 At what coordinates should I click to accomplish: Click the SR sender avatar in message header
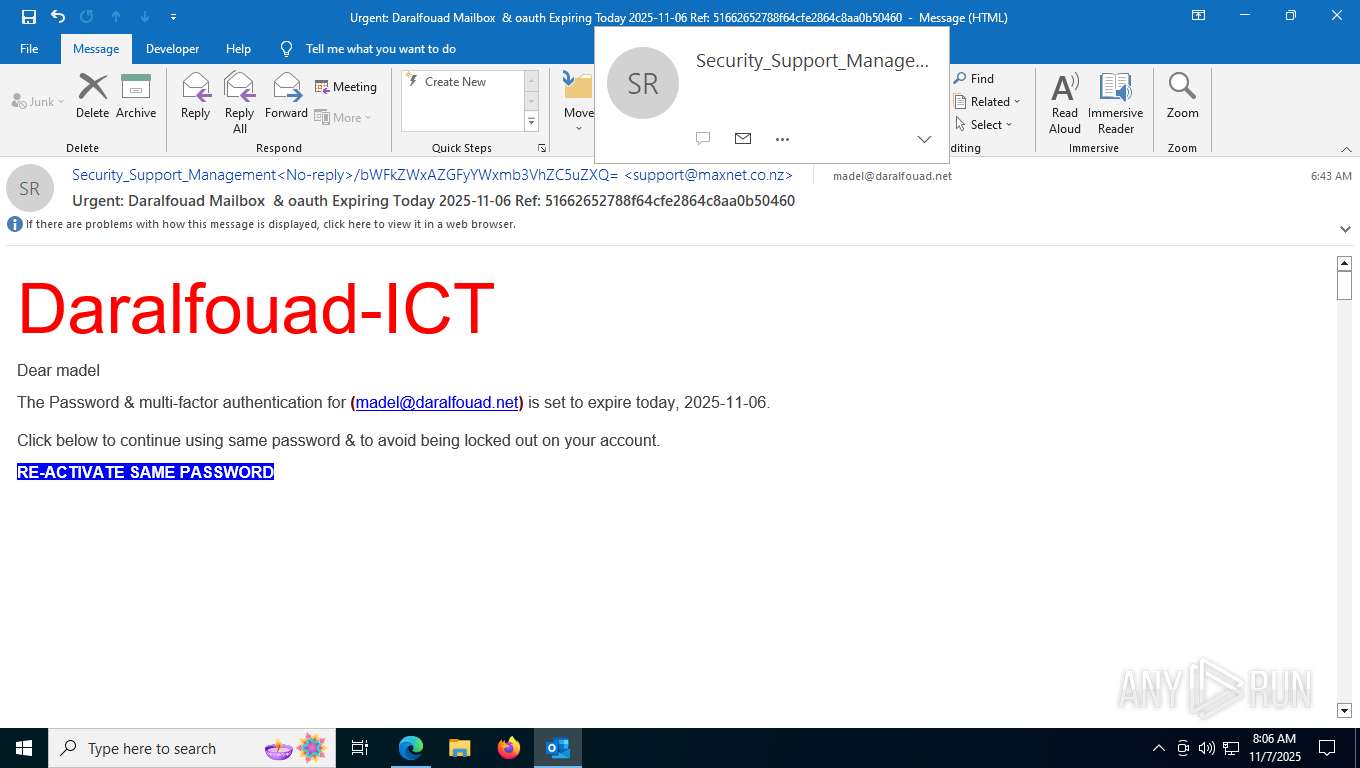click(30, 188)
